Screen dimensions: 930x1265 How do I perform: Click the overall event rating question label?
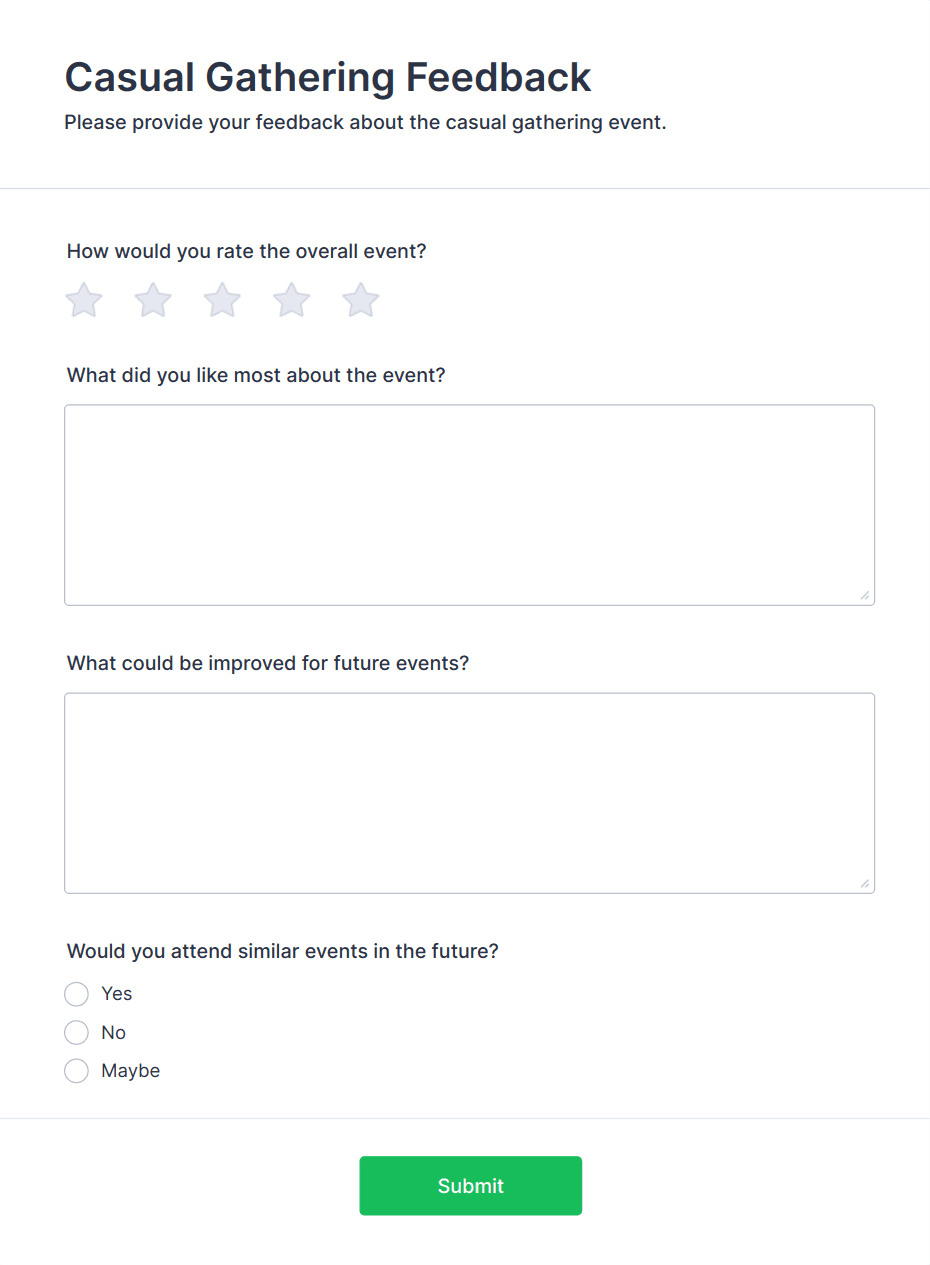coord(246,252)
